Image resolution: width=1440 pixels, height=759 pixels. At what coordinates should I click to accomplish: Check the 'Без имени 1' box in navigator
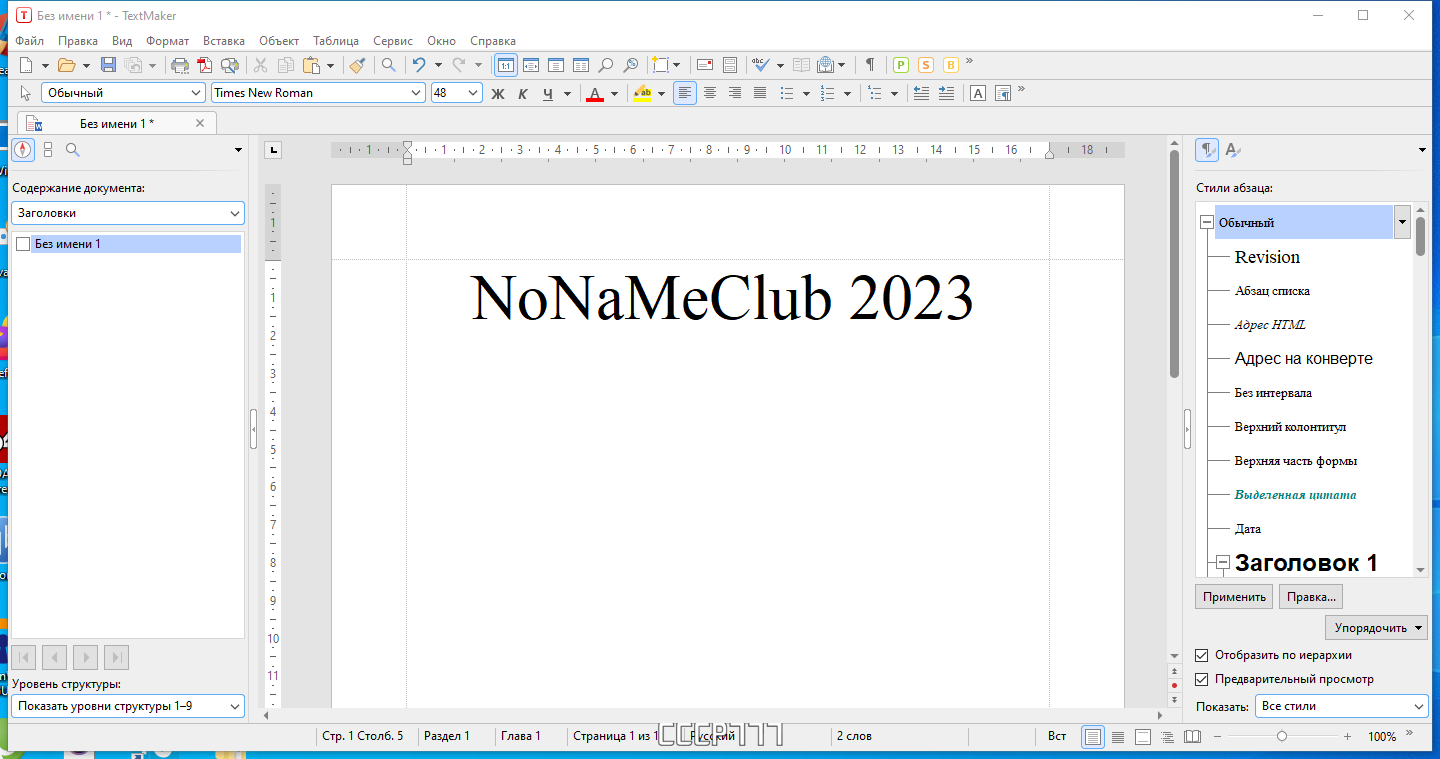(x=23, y=244)
